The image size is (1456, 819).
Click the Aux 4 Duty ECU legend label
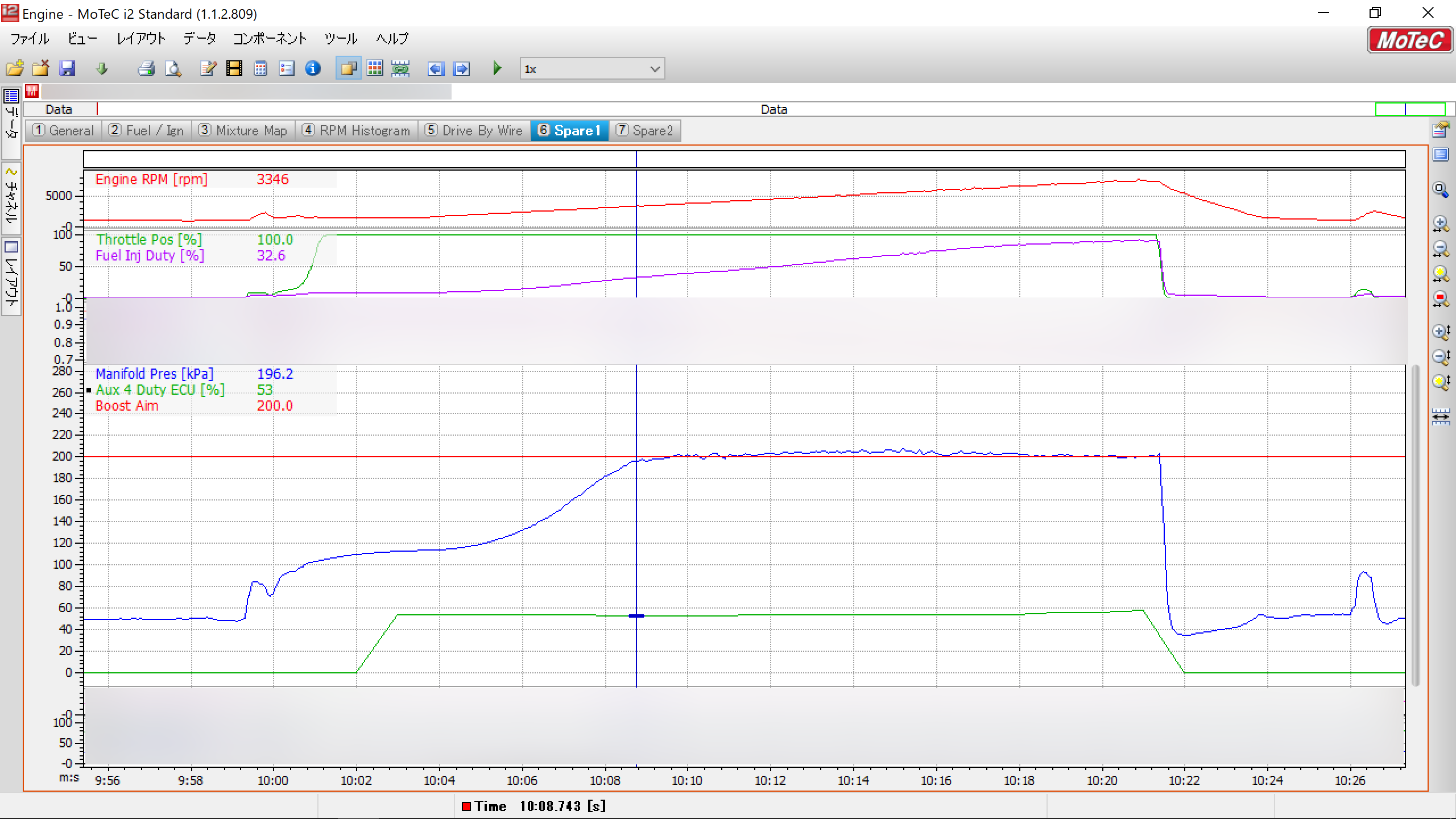[x=160, y=390]
